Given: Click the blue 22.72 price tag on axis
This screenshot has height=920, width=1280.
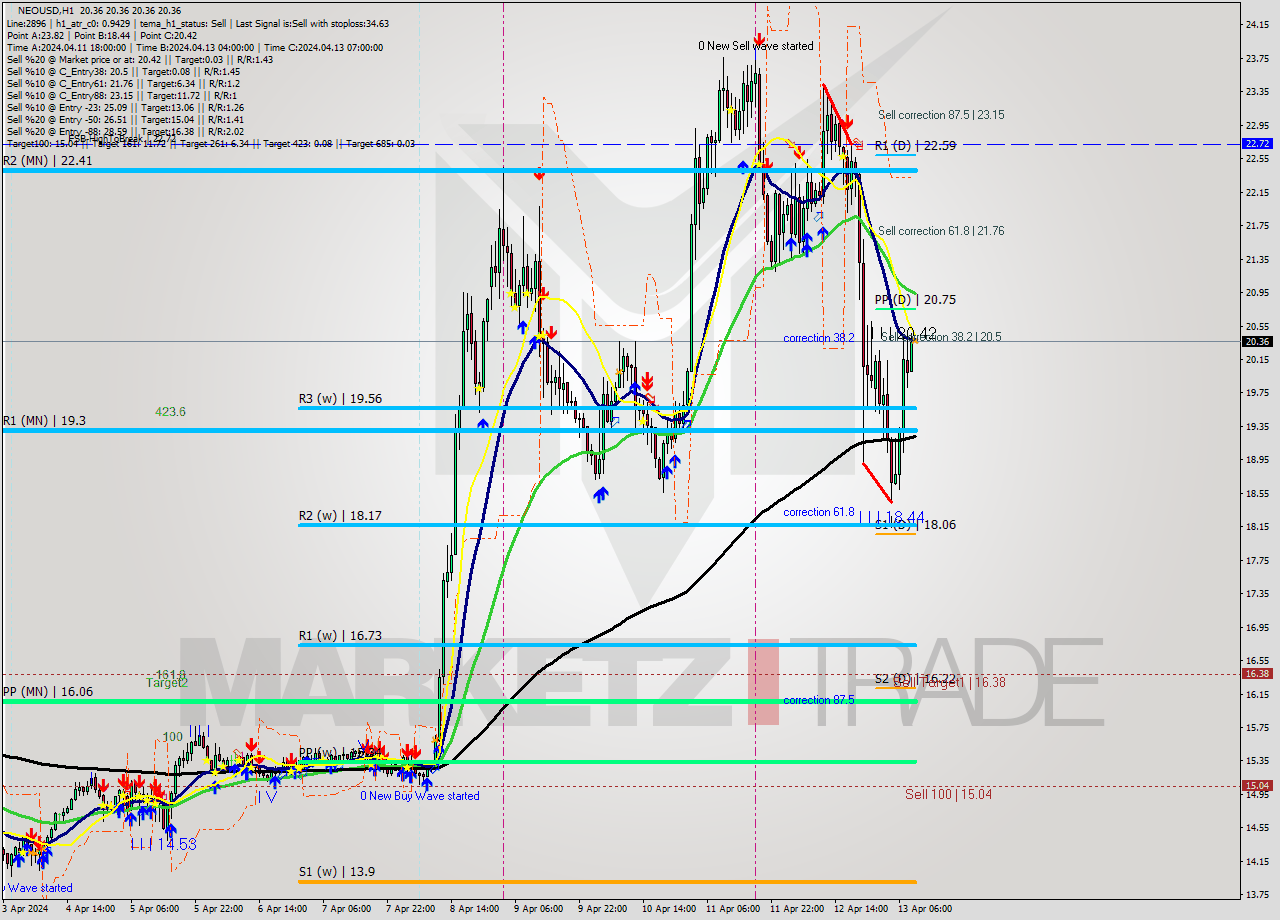Looking at the screenshot, I should pos(1257,143).
